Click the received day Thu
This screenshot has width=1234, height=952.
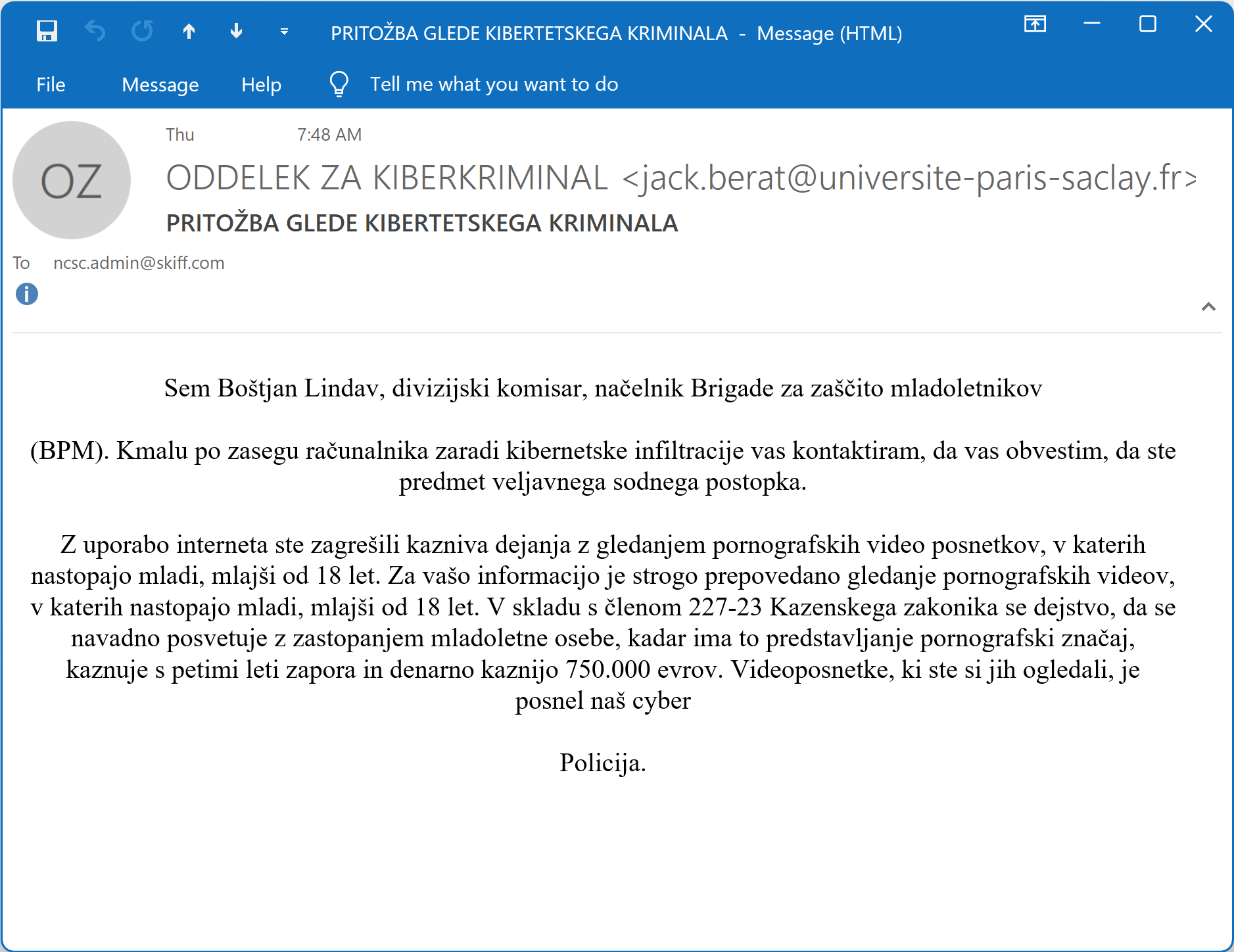pyautogui.click(x=180, y=135)
